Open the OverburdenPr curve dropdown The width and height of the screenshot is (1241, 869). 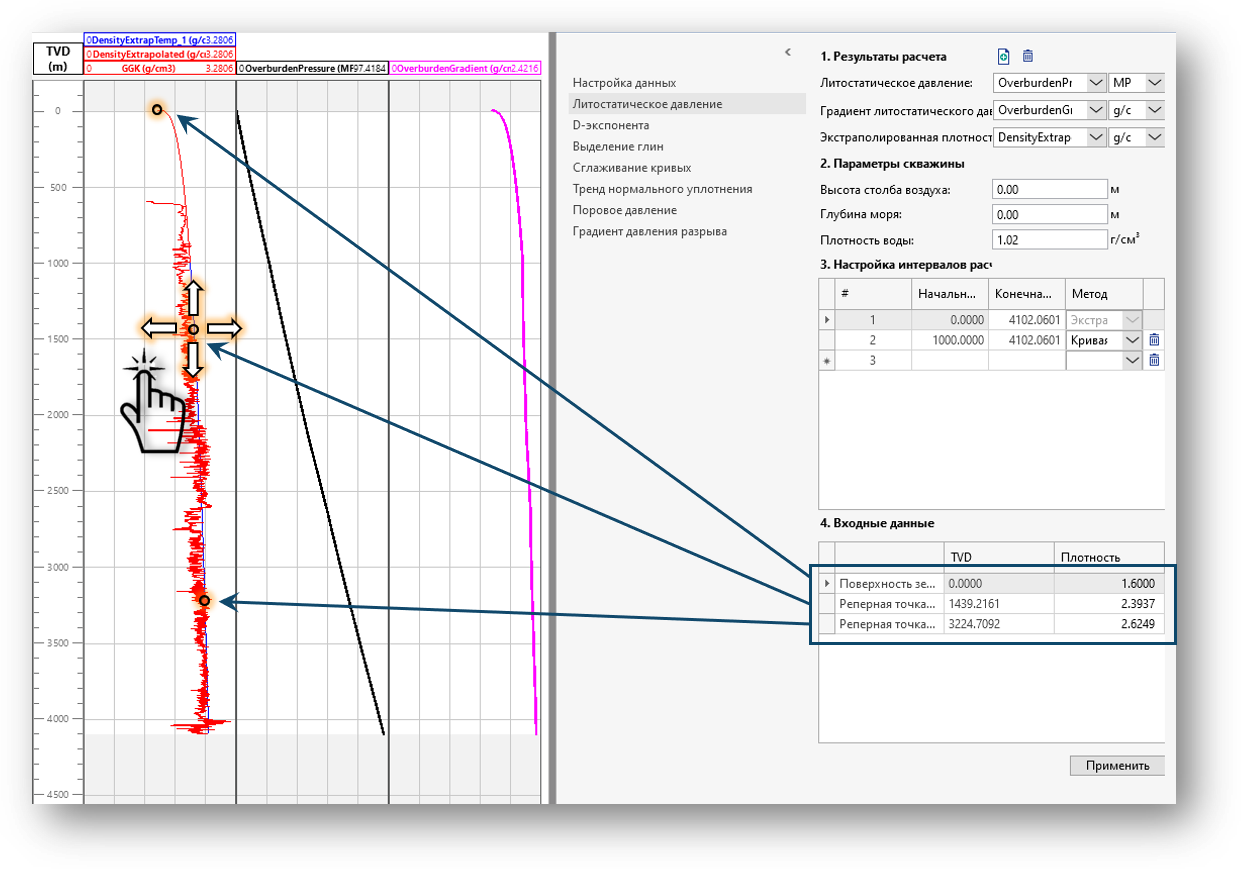pos(1096,82)
